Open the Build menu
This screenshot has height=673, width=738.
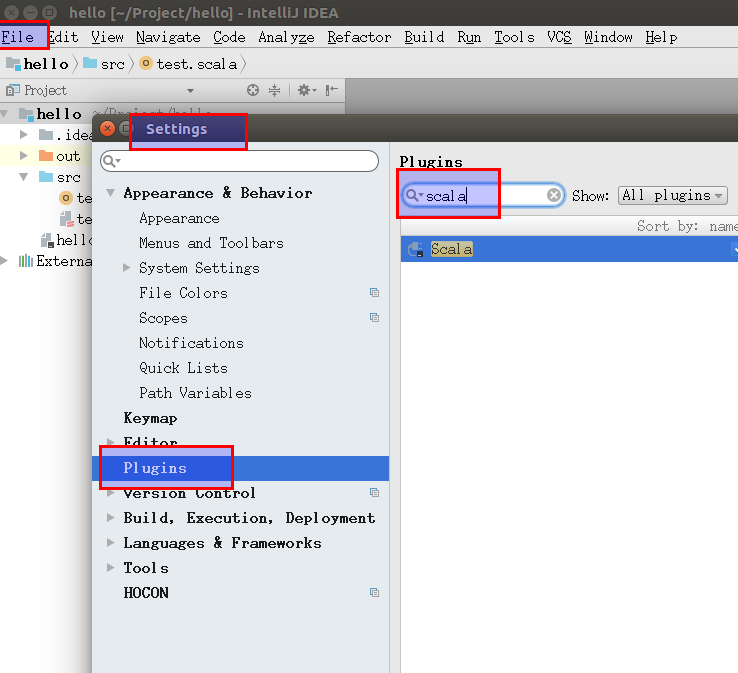tap(424, 37)
